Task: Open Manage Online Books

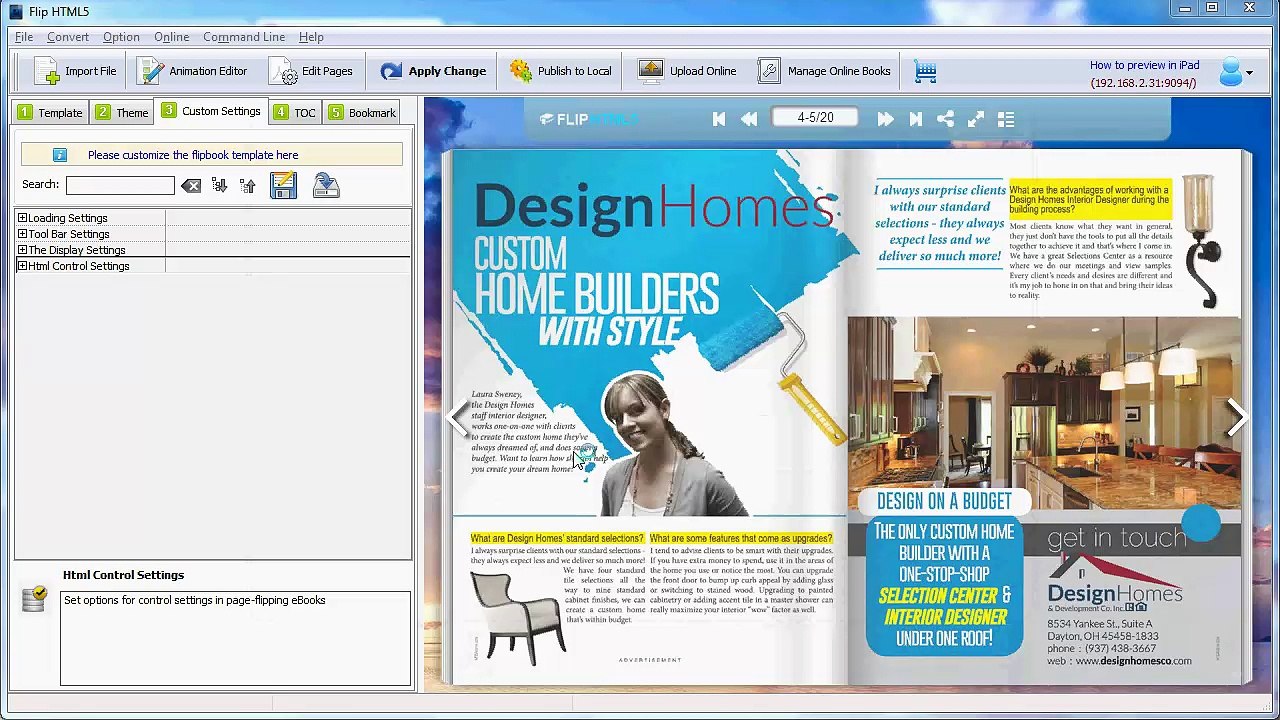Action: (824, 71)
